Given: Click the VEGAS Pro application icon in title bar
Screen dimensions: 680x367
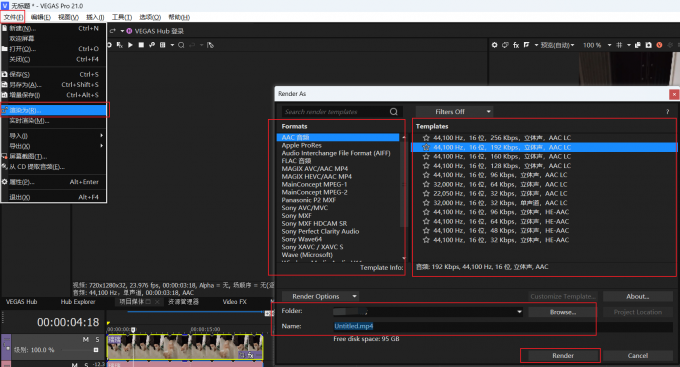Looking at the screenshot, I should click(x=5, y=6).
